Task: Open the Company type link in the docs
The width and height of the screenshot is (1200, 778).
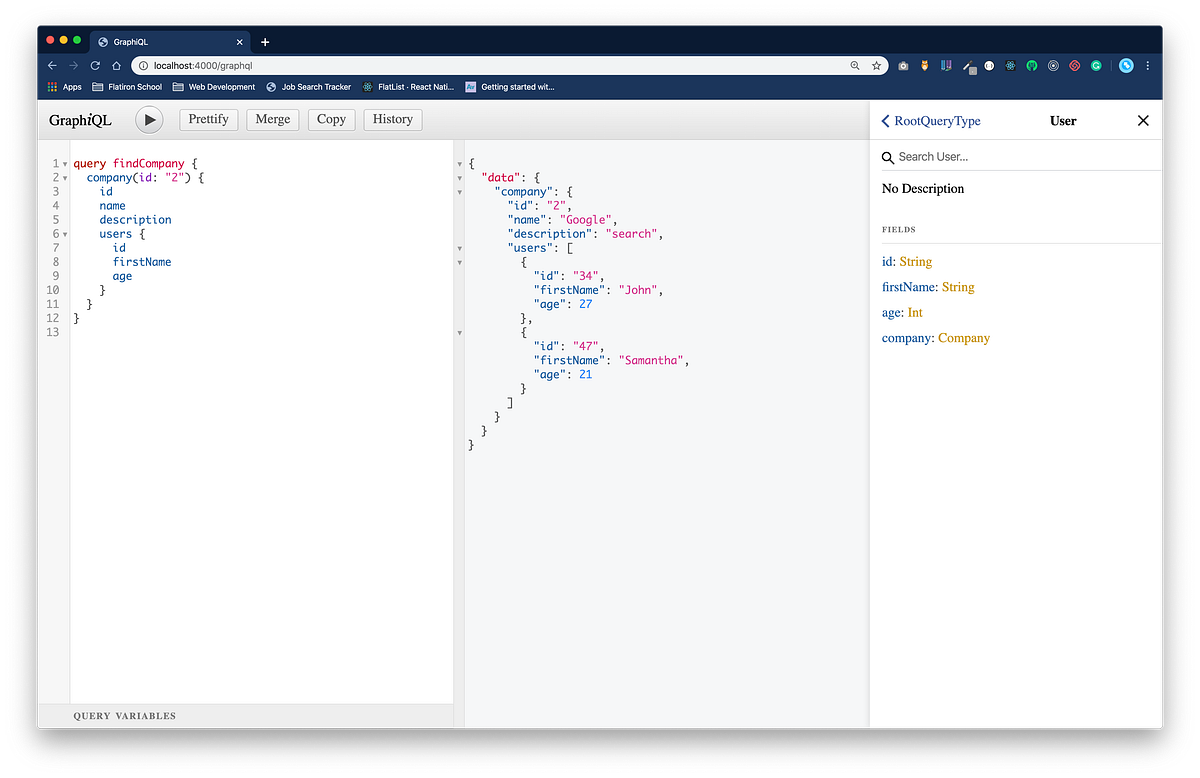Action: point(964,338)
